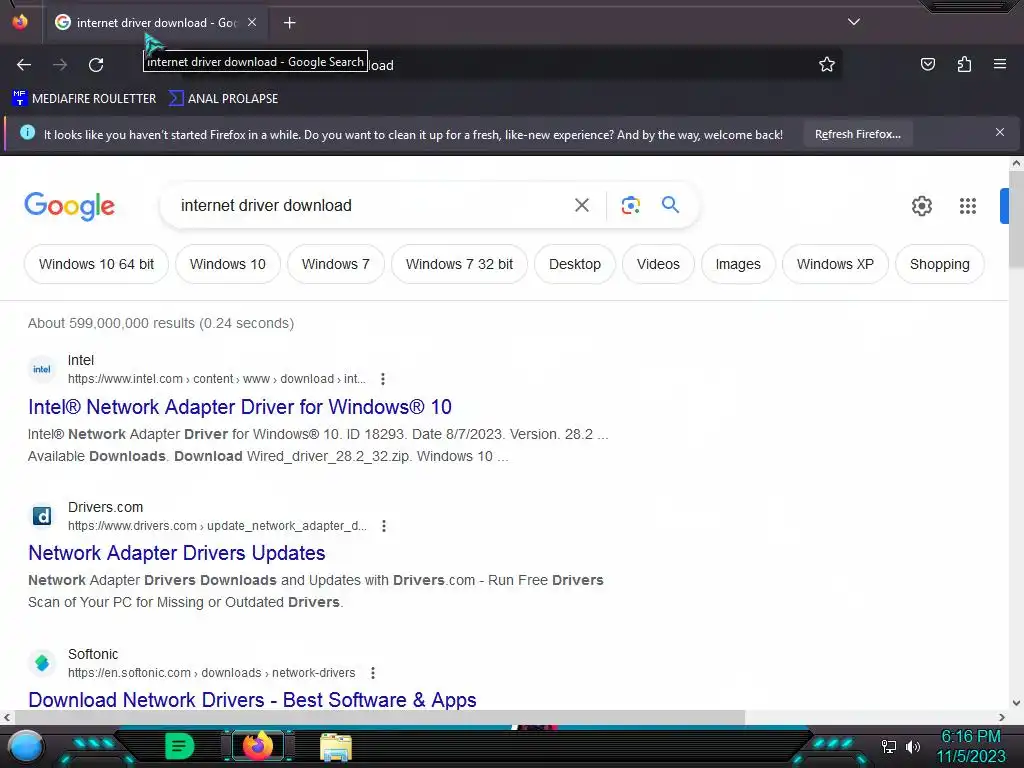Screen dimensions: 1024x768
Task: Click the Google search input field
Action: click(x=369, y=206)
